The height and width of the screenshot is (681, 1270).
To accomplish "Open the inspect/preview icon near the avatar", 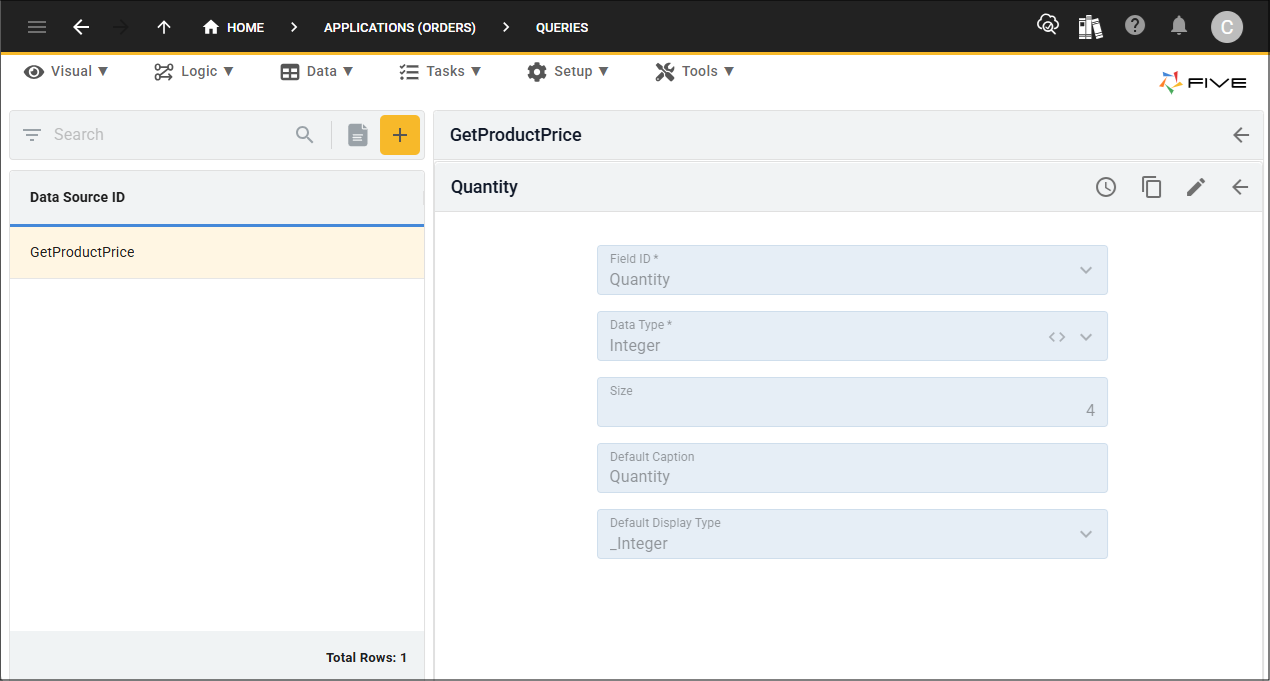I will click(x=1048, y=27).
